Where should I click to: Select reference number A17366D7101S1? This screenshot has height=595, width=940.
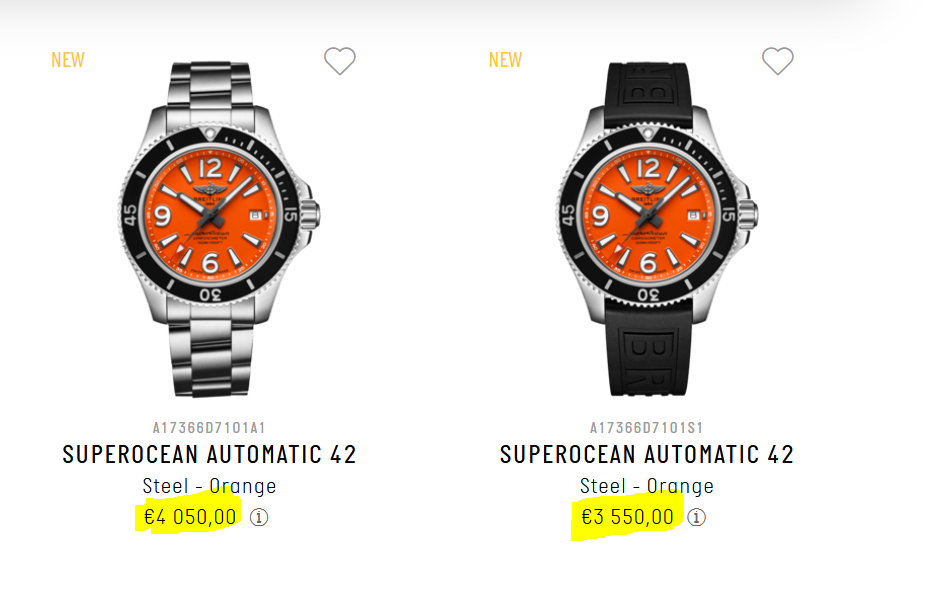(x=647, y=428)
